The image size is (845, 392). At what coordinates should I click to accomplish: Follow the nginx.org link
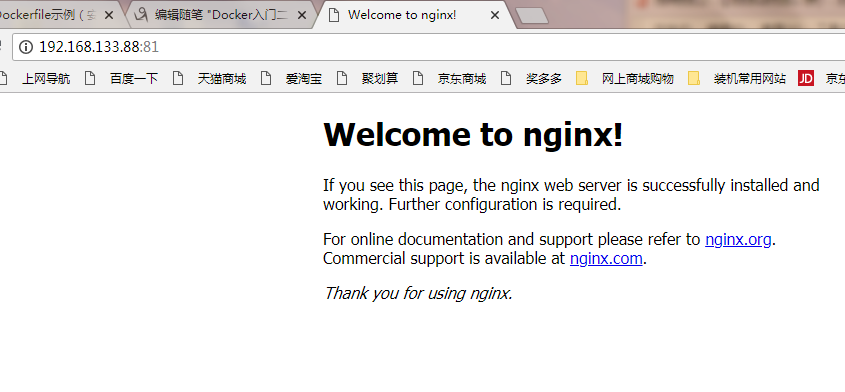738,239
